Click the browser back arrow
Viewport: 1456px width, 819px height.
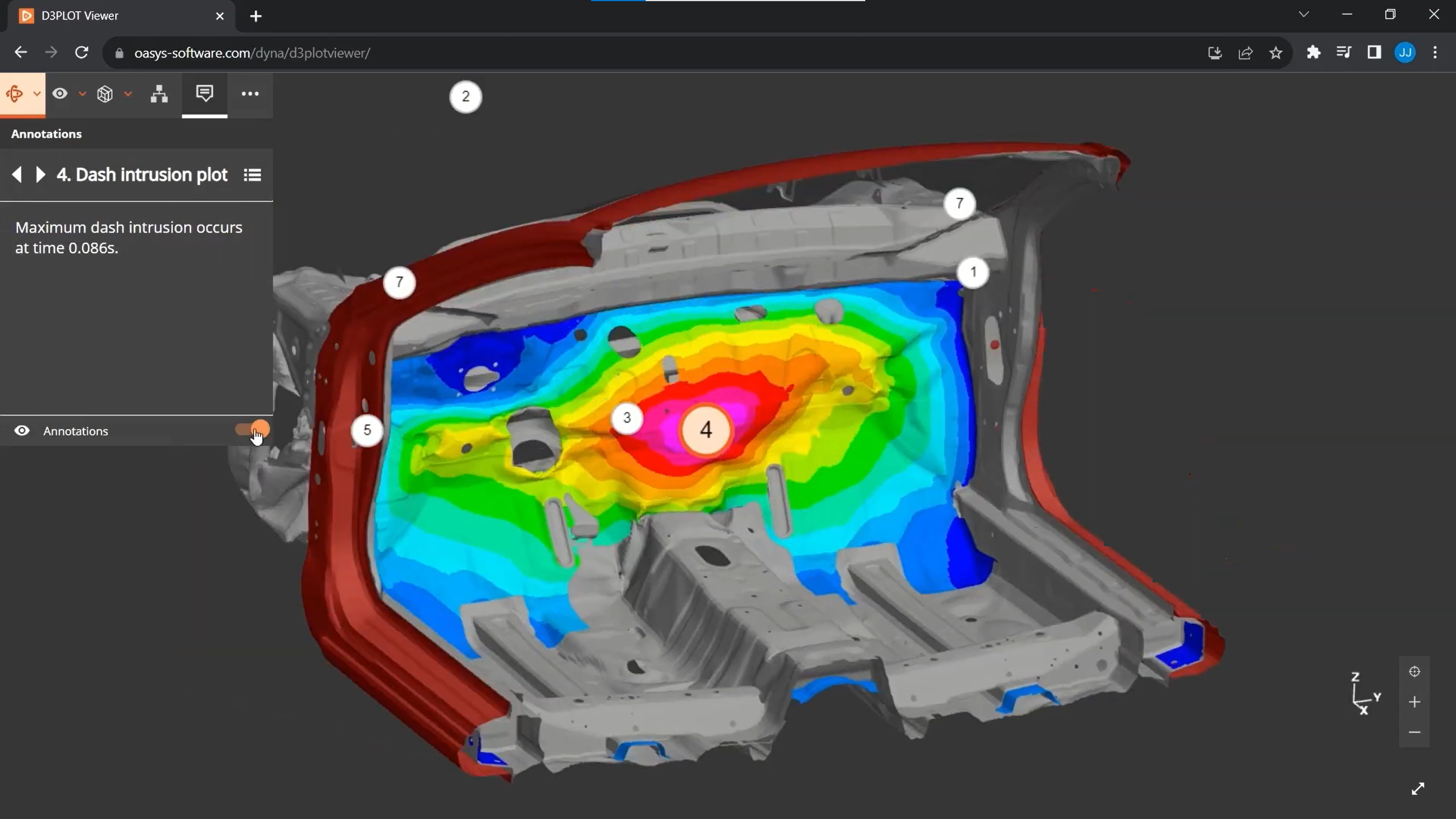21,53
